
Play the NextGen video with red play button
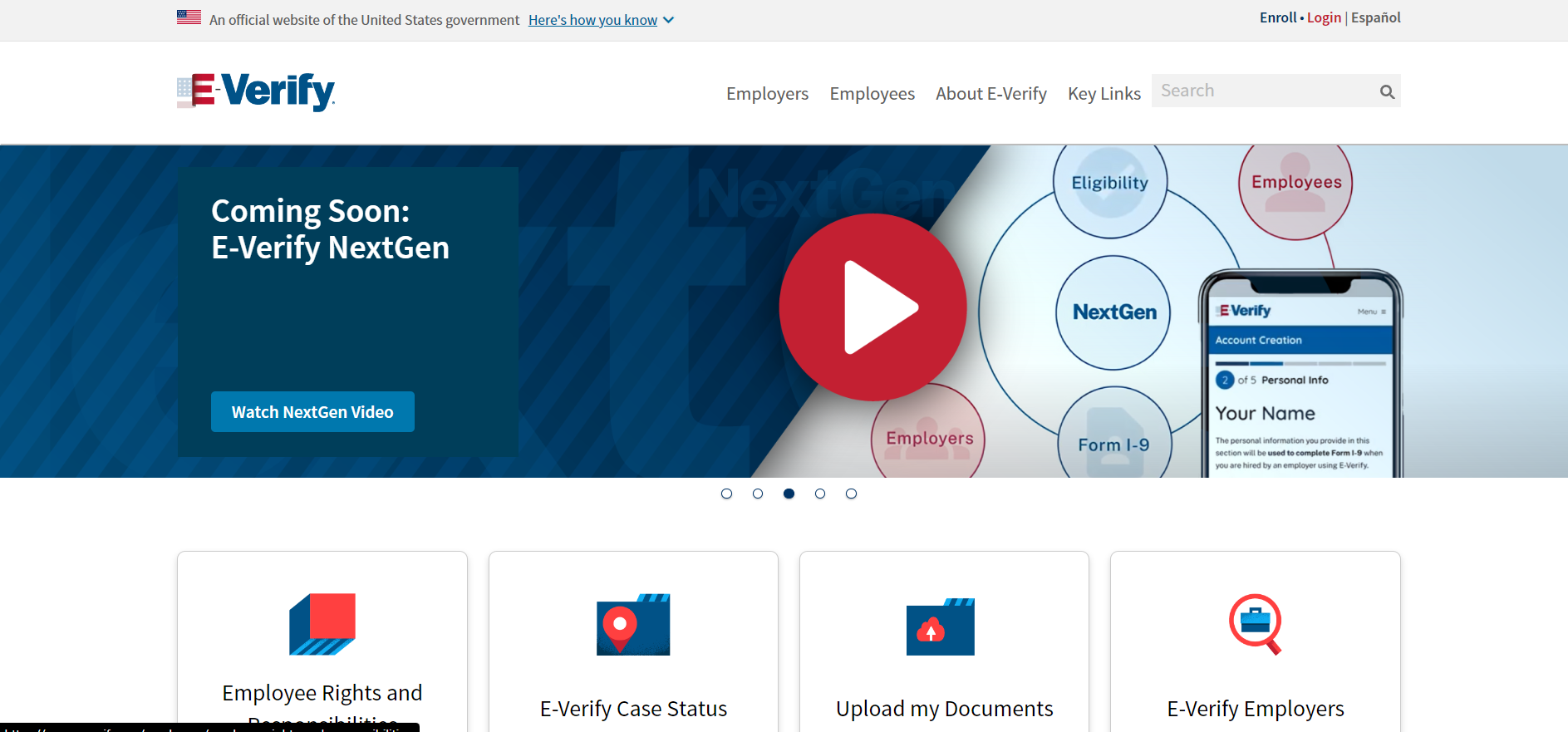click(x=872, y=307)
